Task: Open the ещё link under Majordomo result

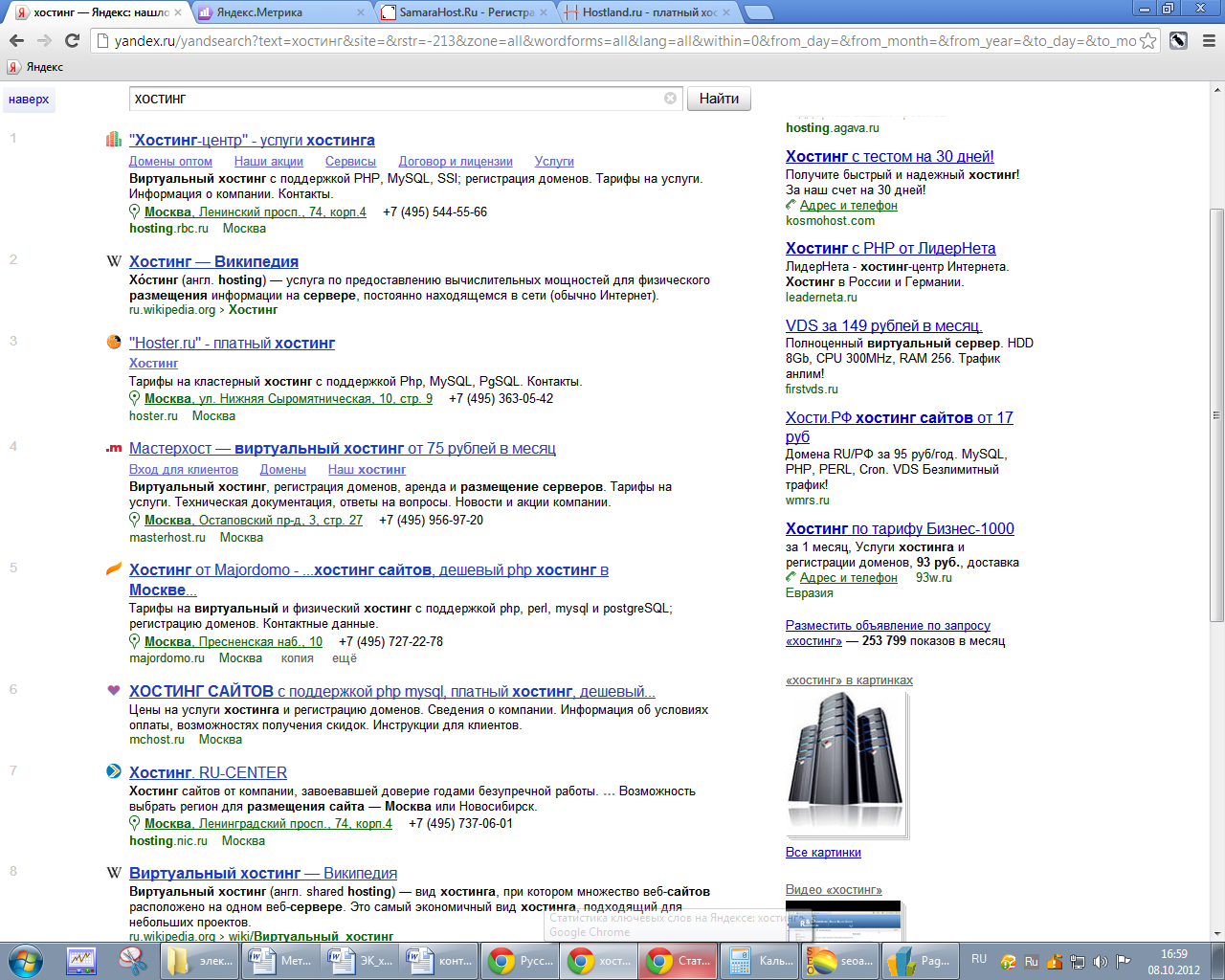Action: coord(345,658)
